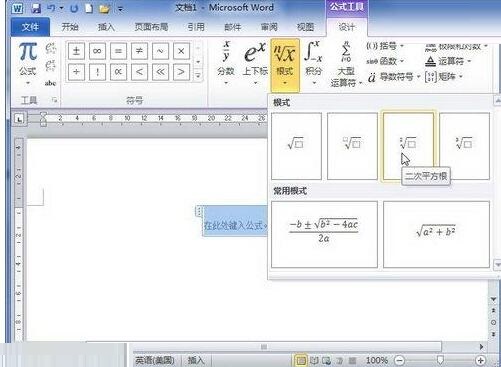Open the 引用 tab
This screenshot has width=501, height=367.
(196, 27)
